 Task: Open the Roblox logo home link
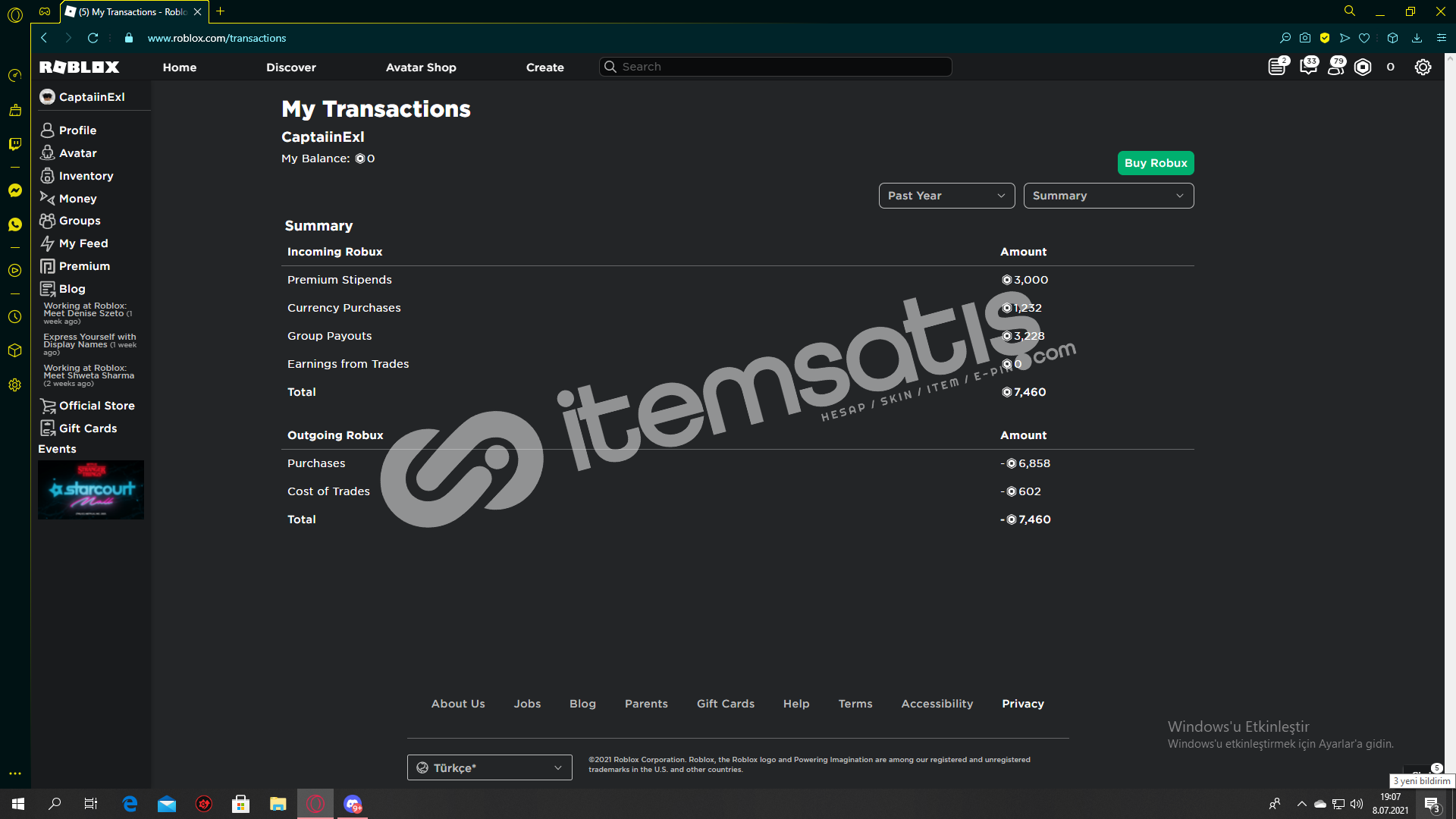pyautogui.click(x=79, y=67)
